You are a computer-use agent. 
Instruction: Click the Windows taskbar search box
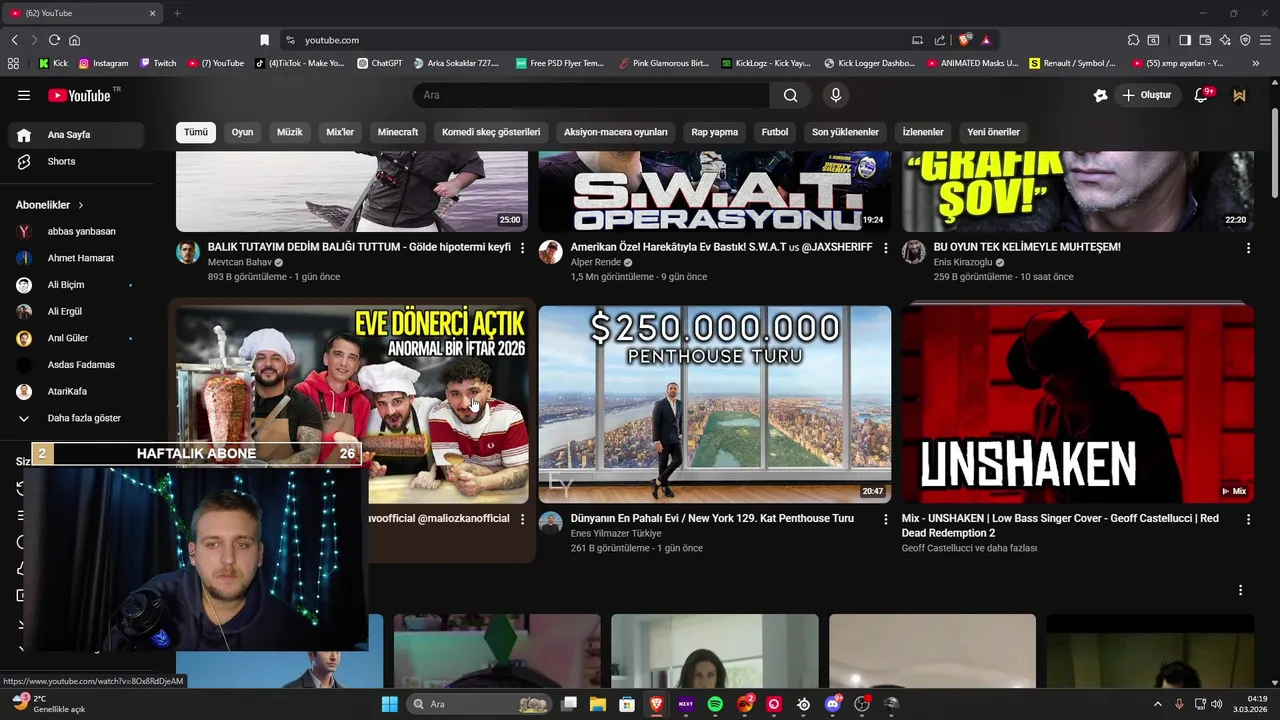click(x=480, y=704)
